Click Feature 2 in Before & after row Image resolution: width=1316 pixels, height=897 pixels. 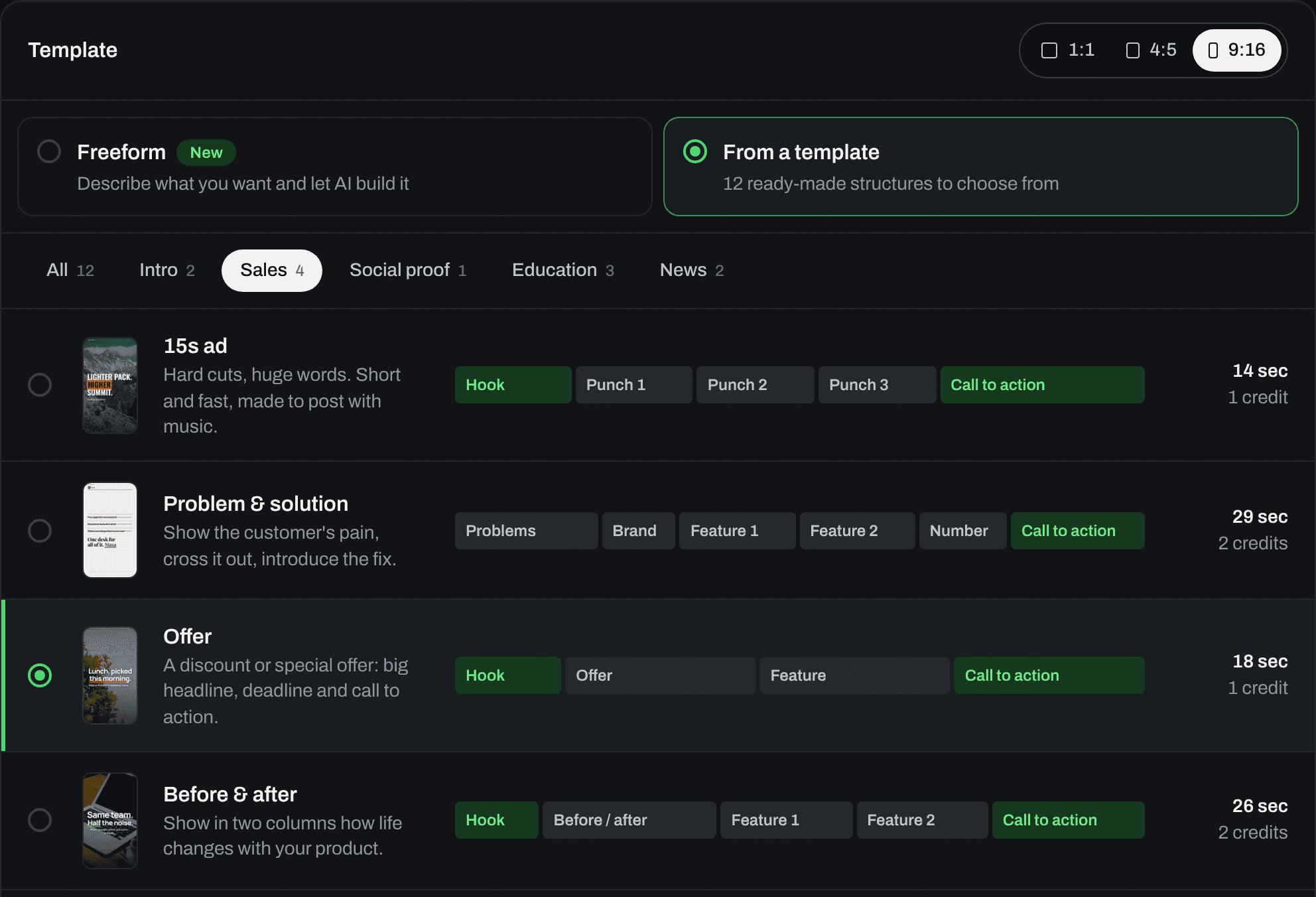923,820
